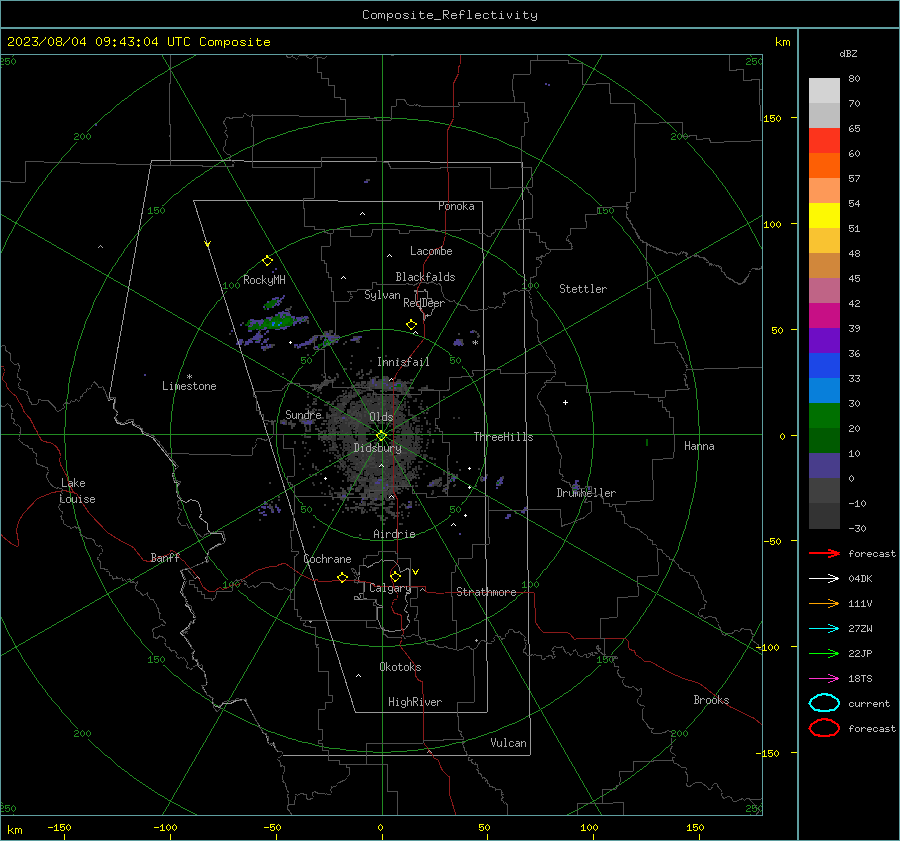The image size is (900, 841).
Task: Click the Drumheller city label
Action: click(x=586, y=493)
